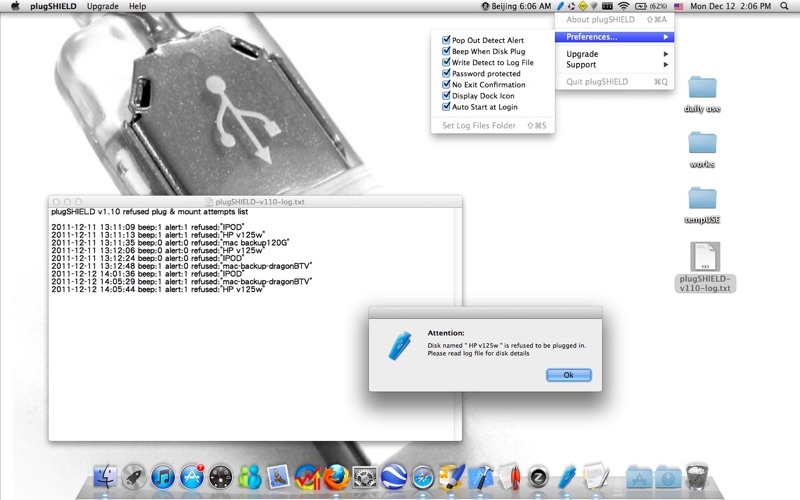The image size is (800, 500).
Task: Toggle Pop Out Detect Alert checkbox
Action: (x=446, y=39)
